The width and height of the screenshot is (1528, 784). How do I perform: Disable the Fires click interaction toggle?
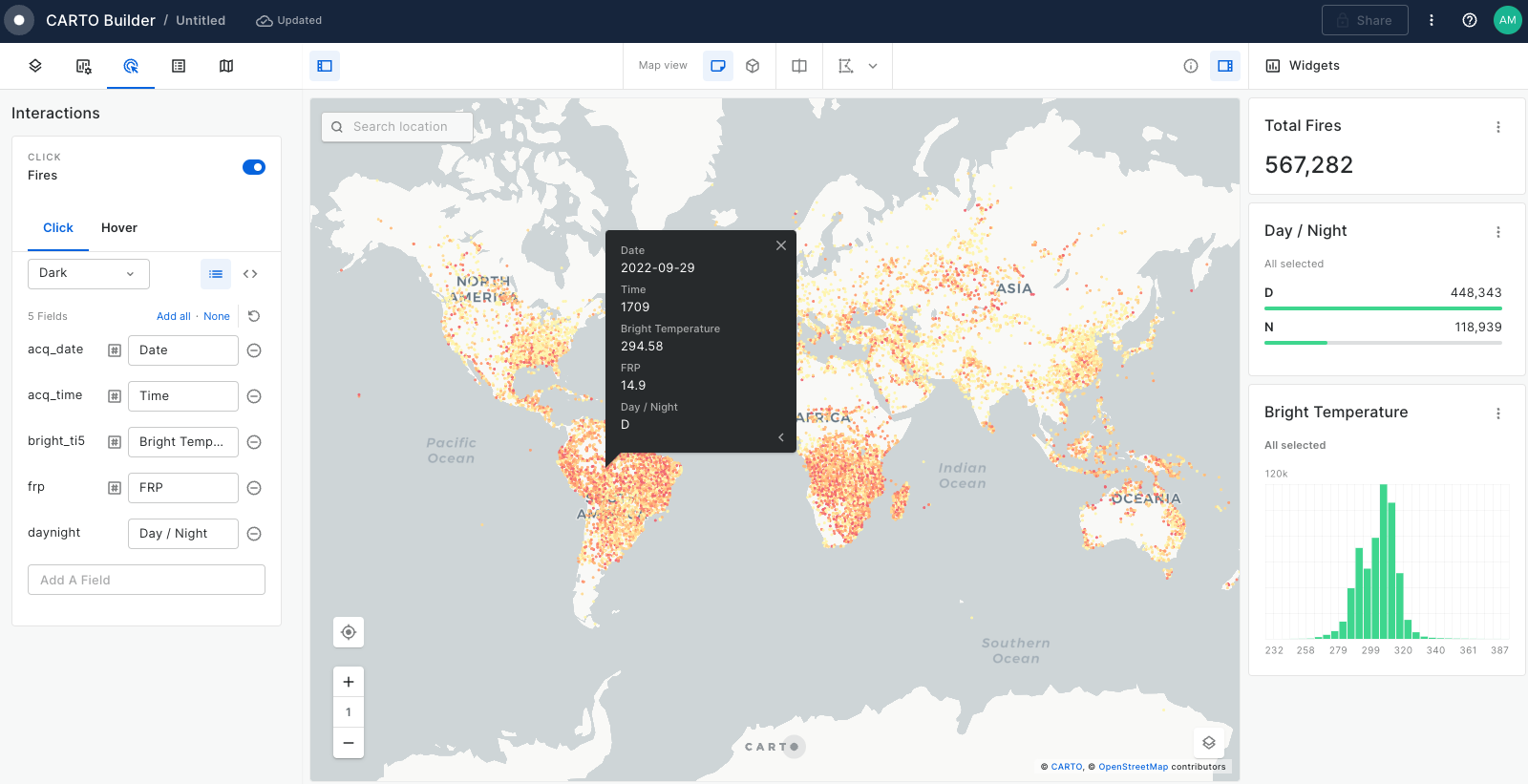point(254,167)
